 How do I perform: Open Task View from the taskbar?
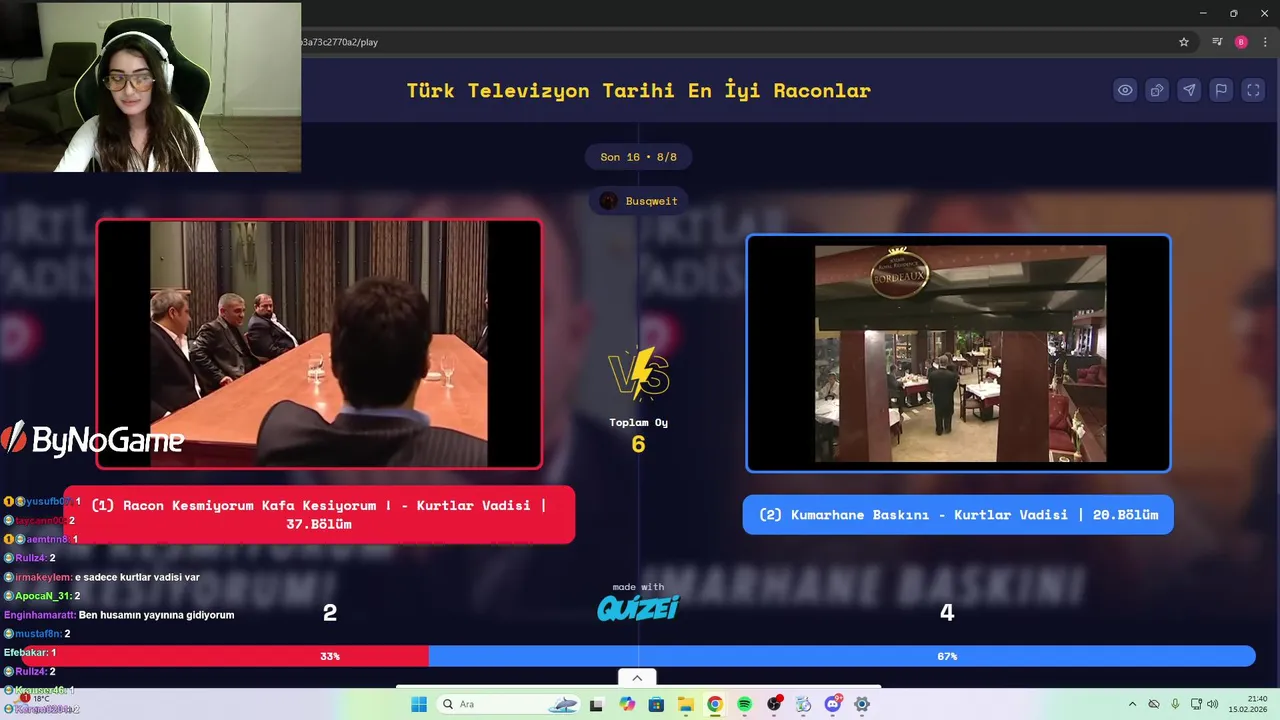596,704
